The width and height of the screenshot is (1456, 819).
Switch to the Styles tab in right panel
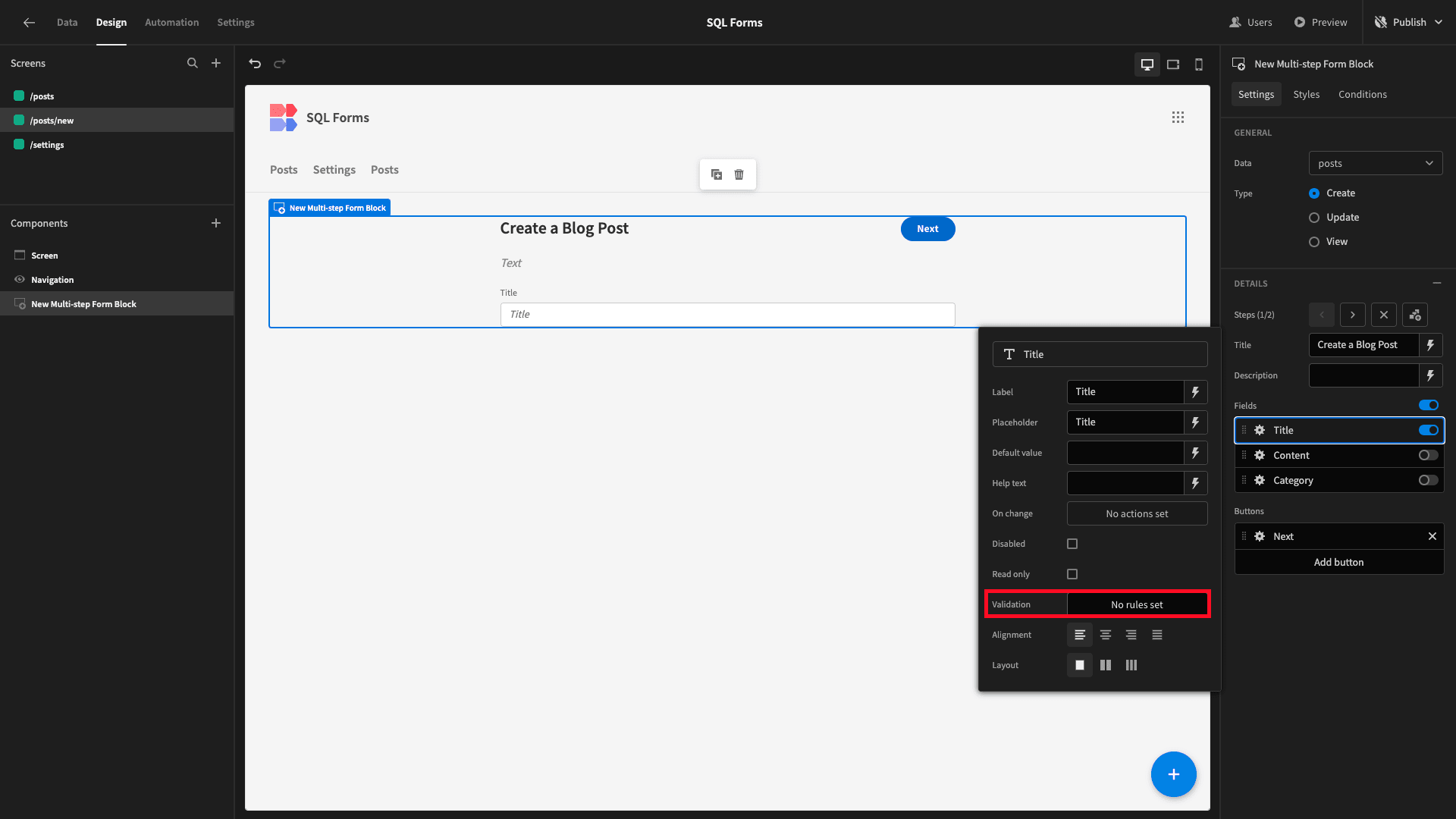[1306, 94]
